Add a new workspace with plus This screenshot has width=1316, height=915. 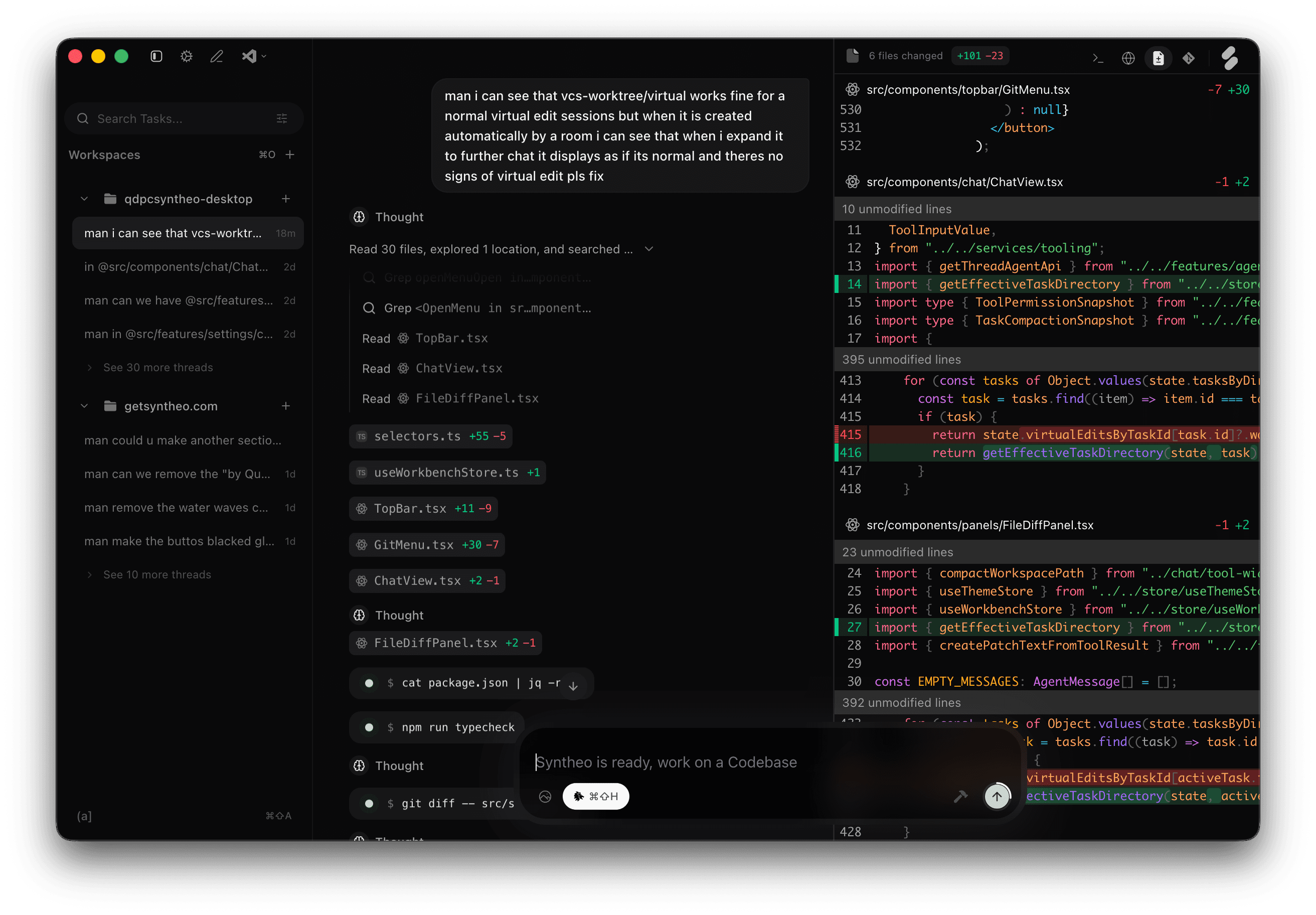click(290, 155)
